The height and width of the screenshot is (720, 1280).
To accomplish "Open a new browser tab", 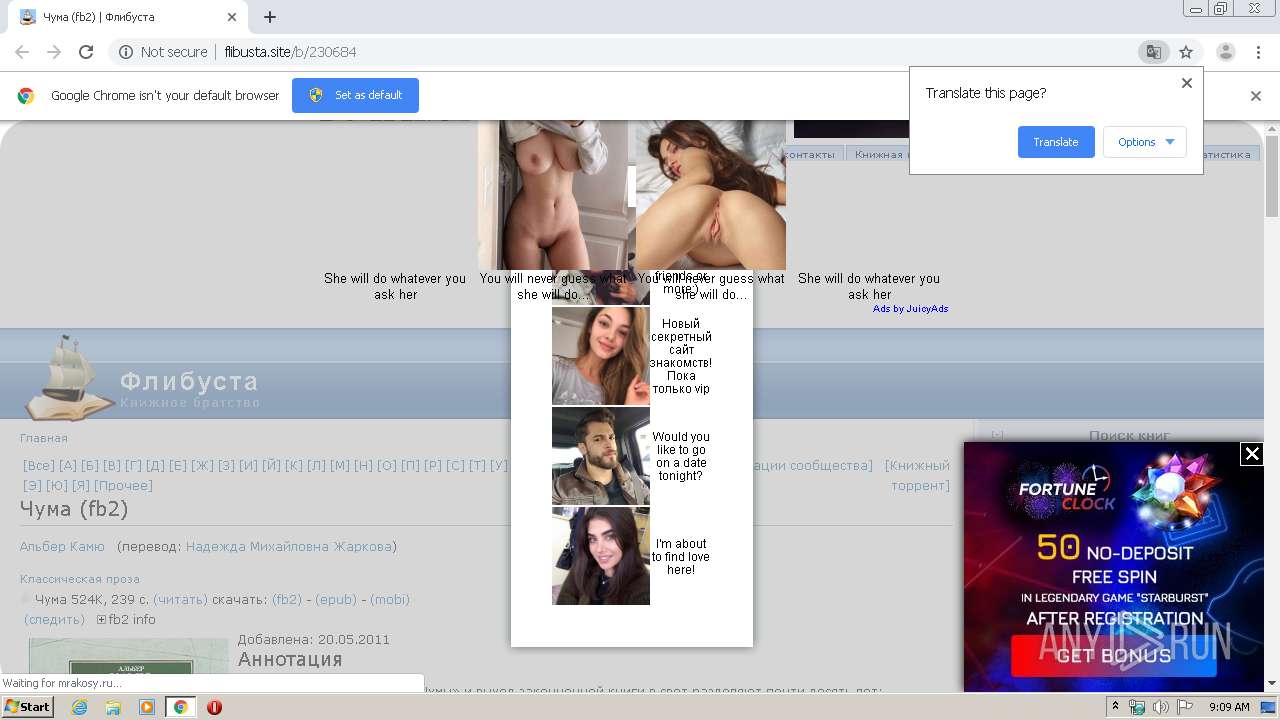I will (x=270, y=17).
